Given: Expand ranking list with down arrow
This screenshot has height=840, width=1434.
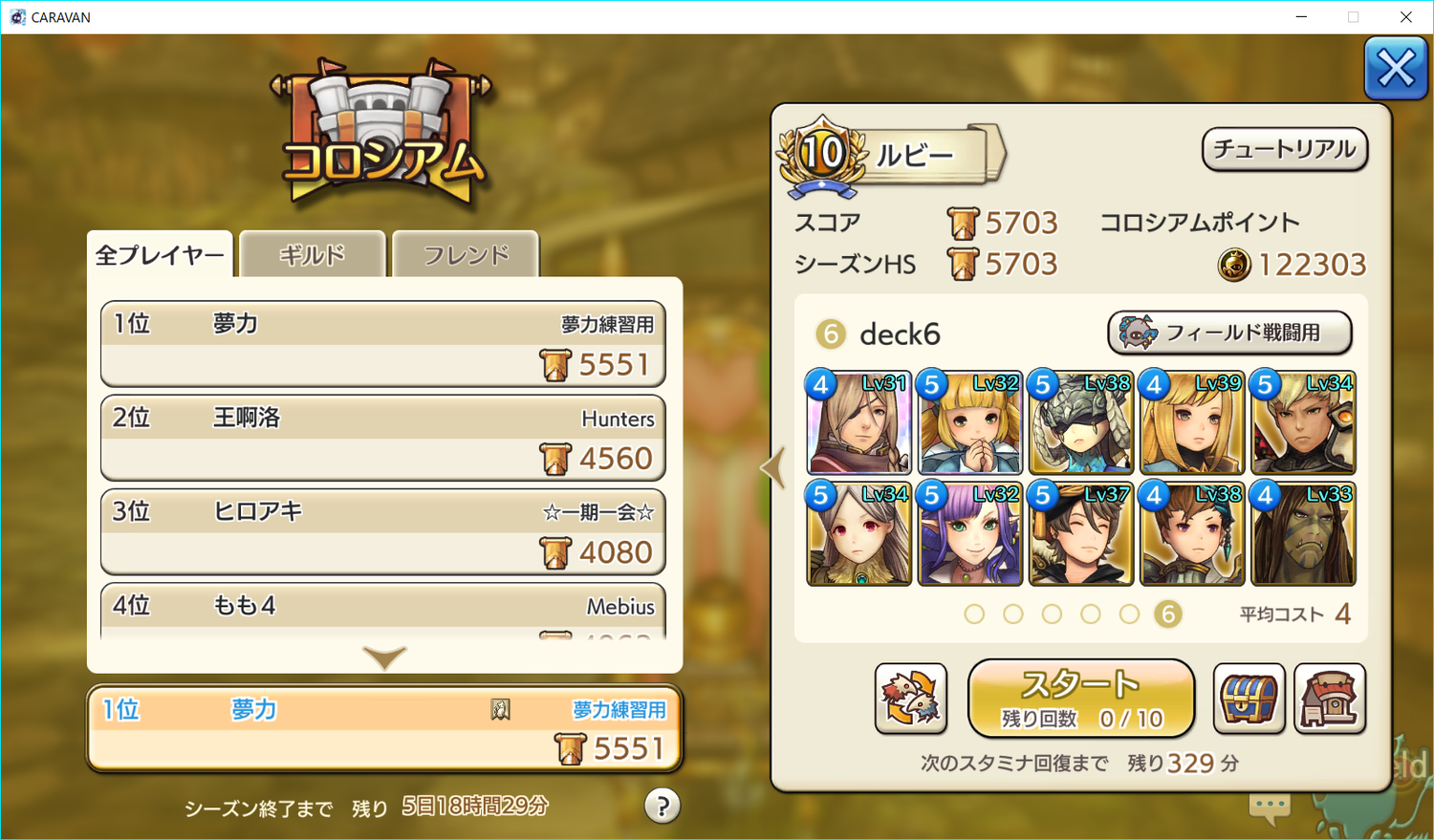Looking at the screenshot, I should [x=384, y=657].
